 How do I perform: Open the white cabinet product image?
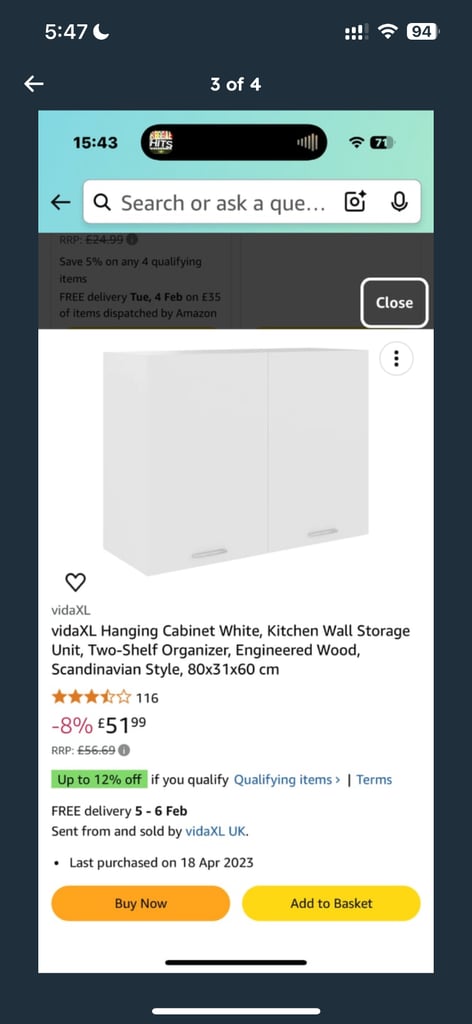236,462
